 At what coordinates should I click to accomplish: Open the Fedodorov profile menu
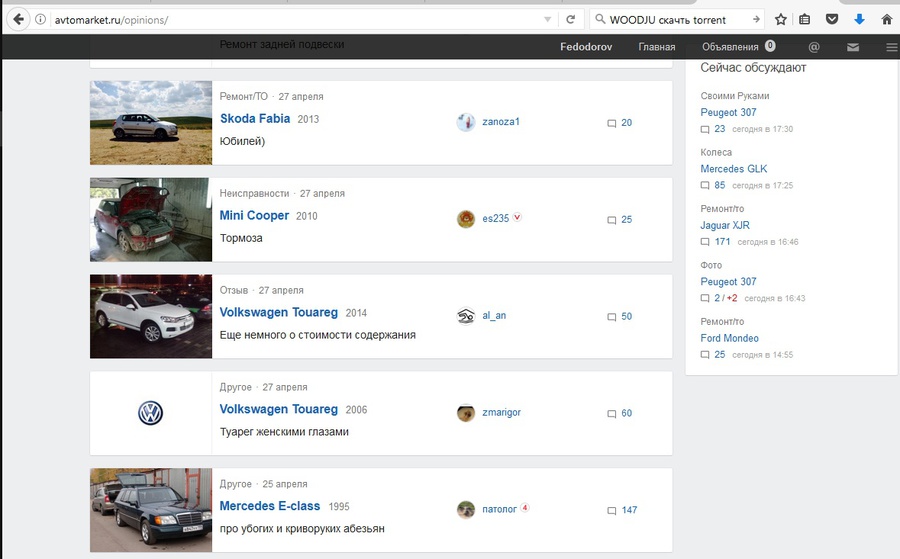tap(586, 47)
